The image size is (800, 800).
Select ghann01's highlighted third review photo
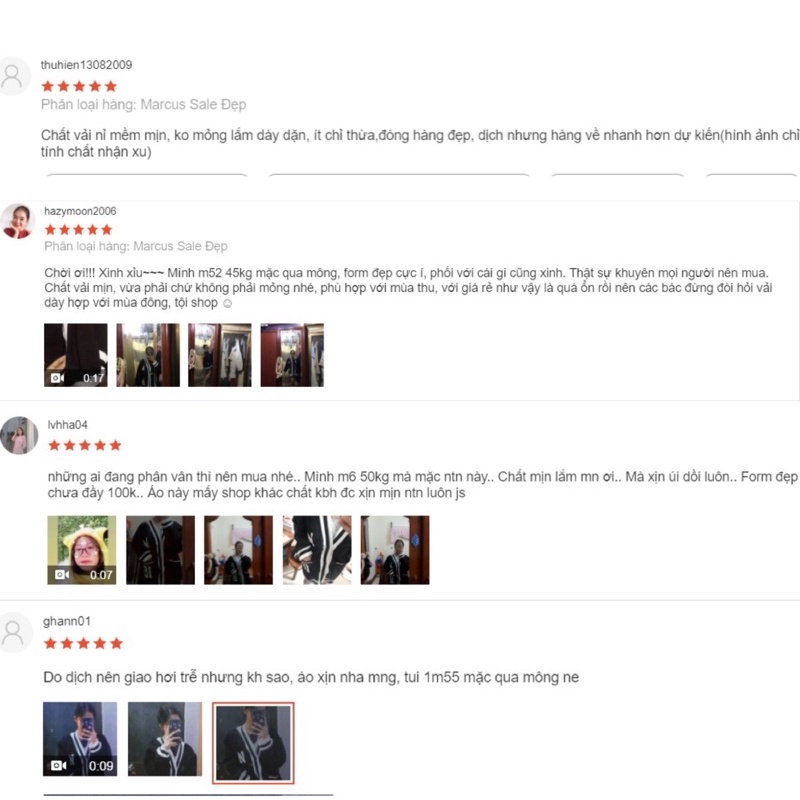click(253, 743)
